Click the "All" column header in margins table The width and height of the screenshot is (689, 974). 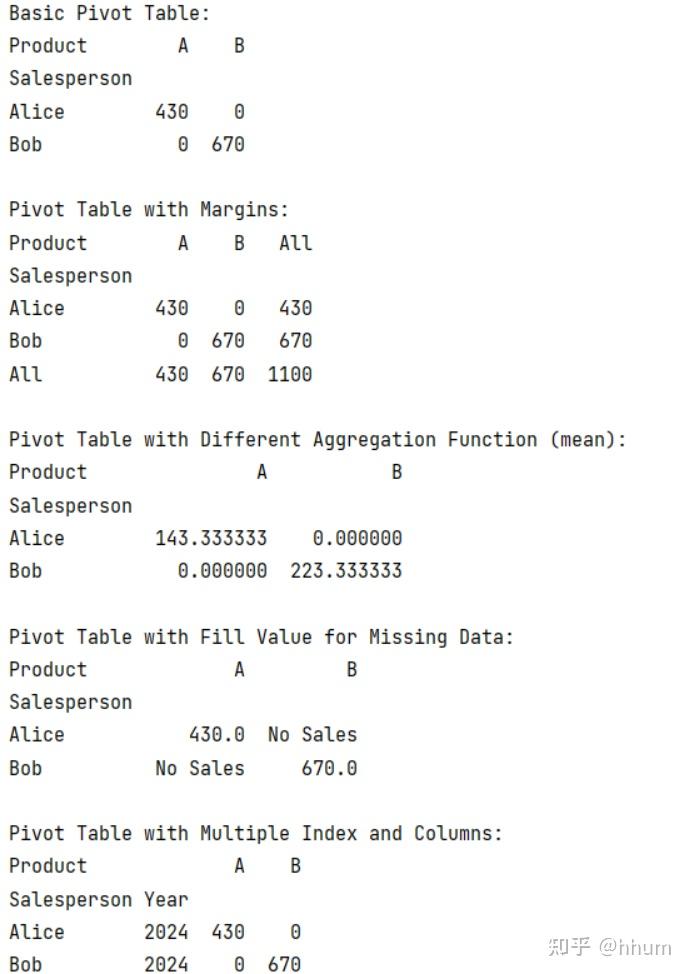coord(295,243)
